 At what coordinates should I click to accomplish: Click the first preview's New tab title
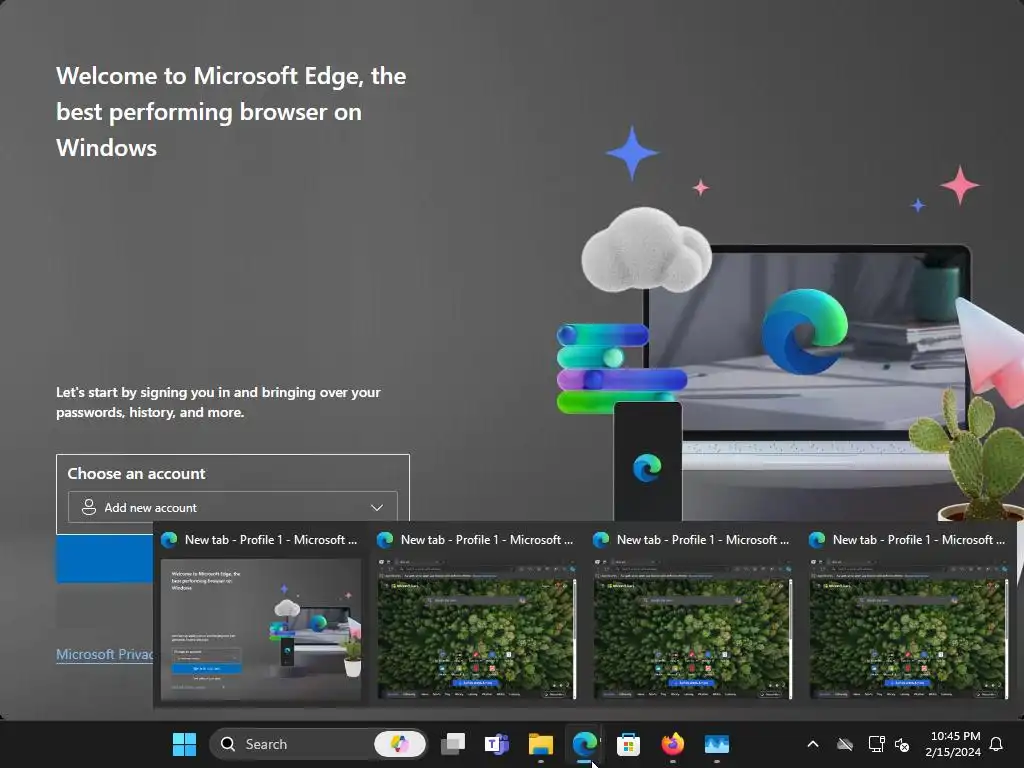pyautogui.click(x=270, y=540)
